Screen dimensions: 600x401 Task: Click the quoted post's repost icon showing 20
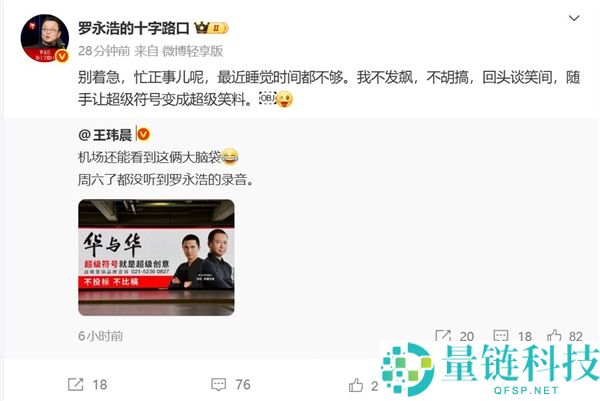443,336
